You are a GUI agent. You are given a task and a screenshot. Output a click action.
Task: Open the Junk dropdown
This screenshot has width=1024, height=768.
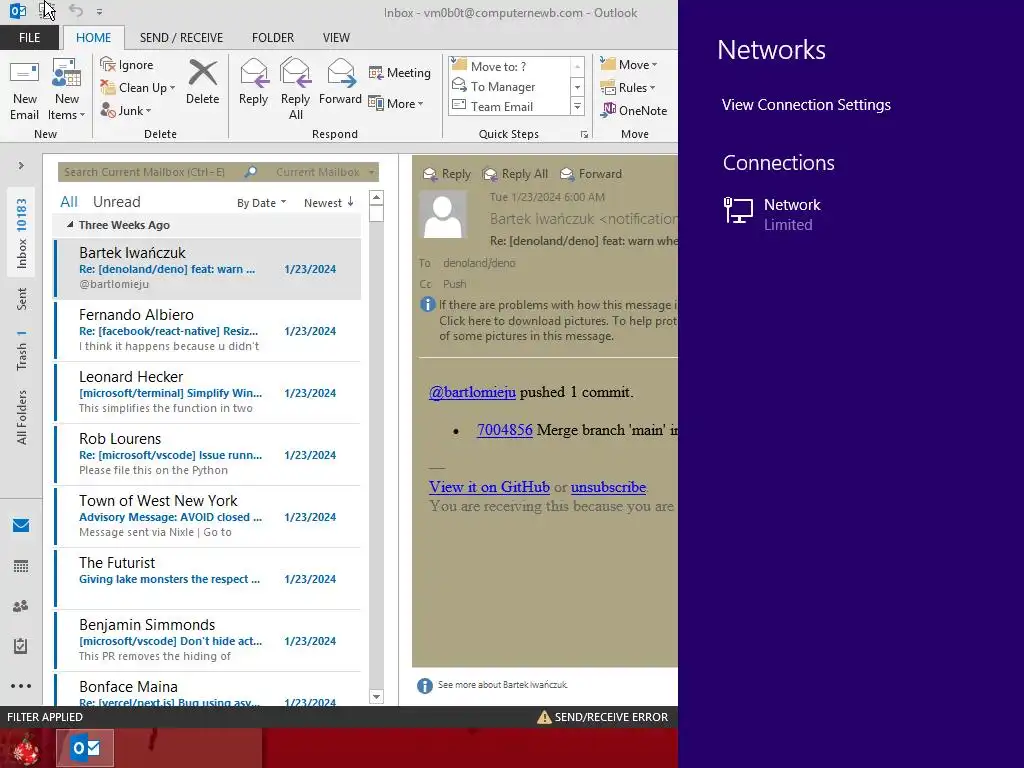click(x=126, y=110)
